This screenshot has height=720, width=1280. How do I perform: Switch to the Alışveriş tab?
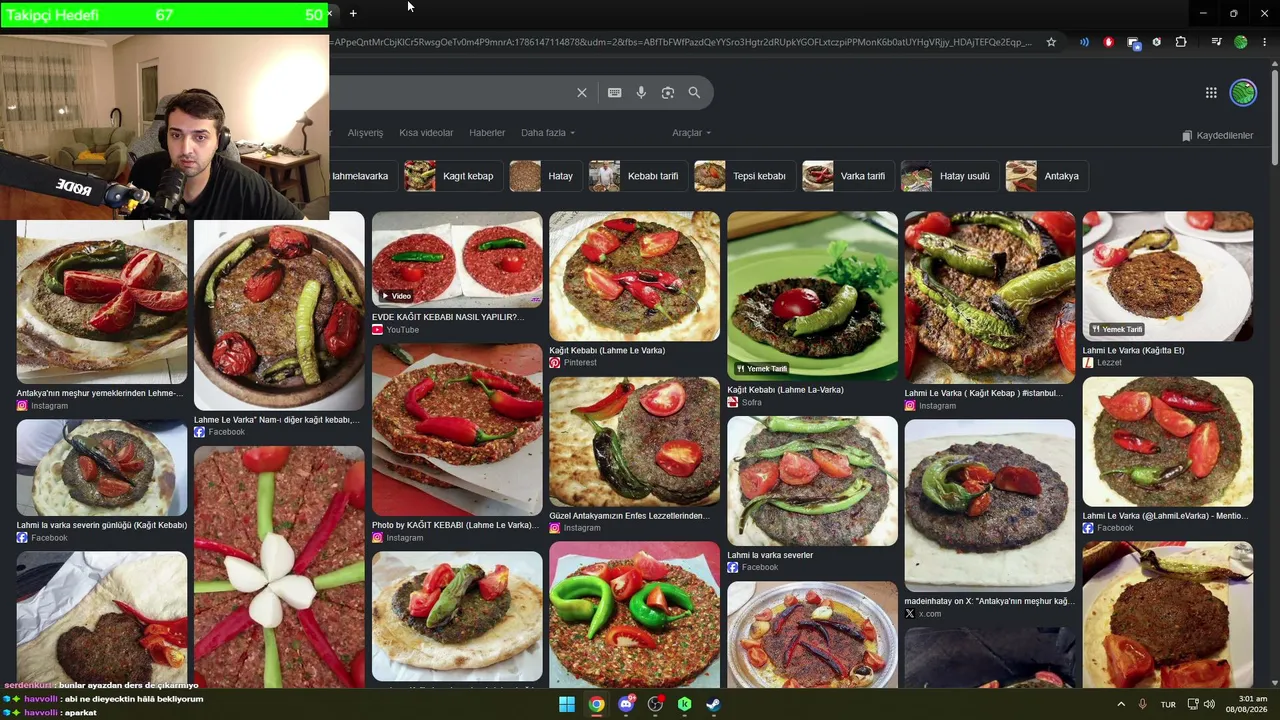365,133
